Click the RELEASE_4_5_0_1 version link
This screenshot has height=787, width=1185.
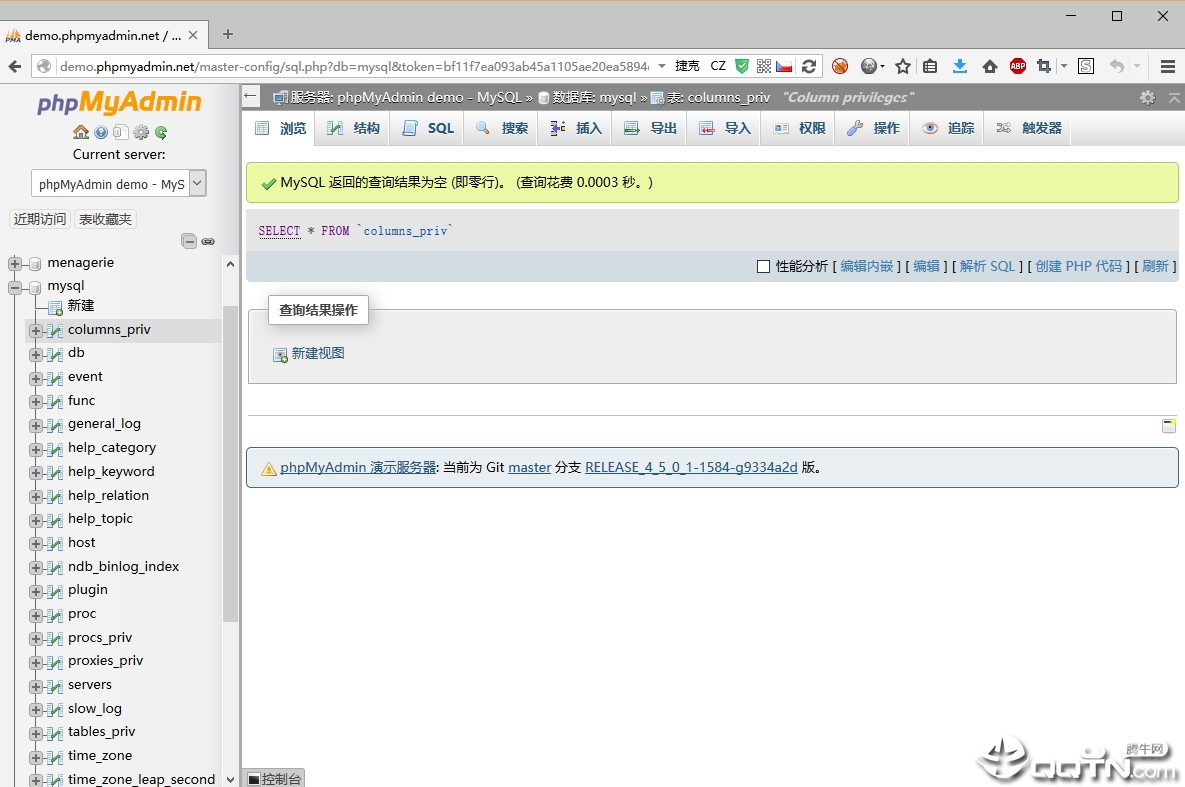tap(691, 467)
